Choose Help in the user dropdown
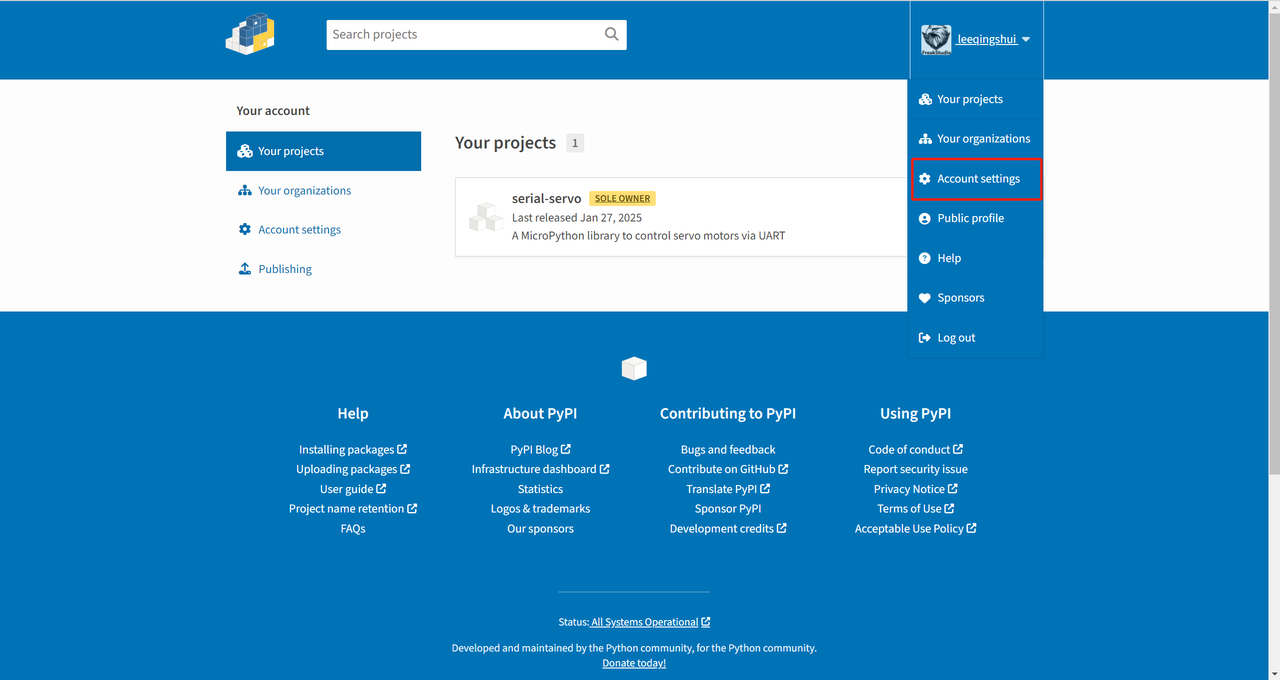The height and width of the screenshot is (680, 1280). (976, 258)
